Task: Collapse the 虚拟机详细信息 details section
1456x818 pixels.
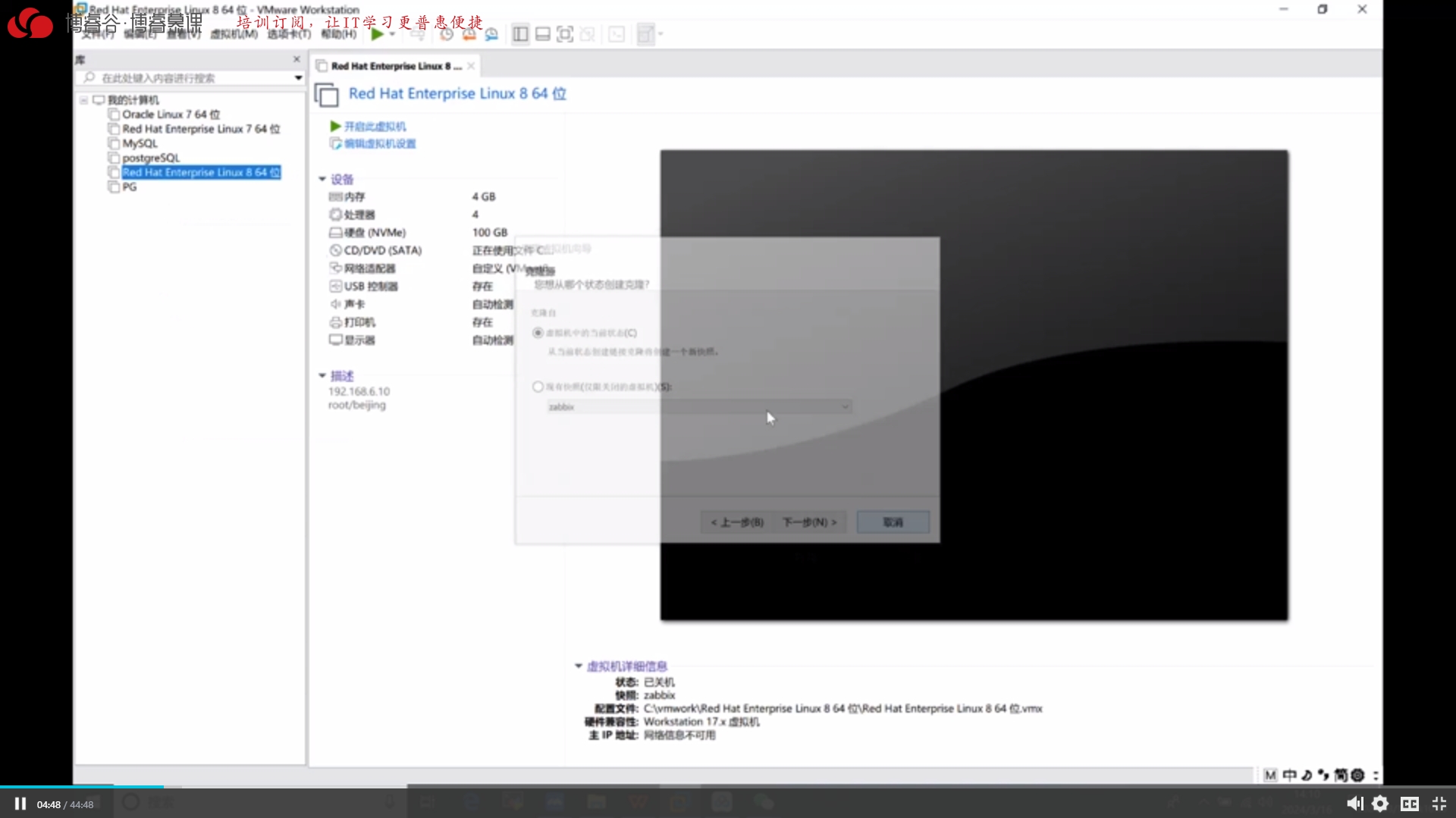Action: pyautogui.click(x=579, y=666)
